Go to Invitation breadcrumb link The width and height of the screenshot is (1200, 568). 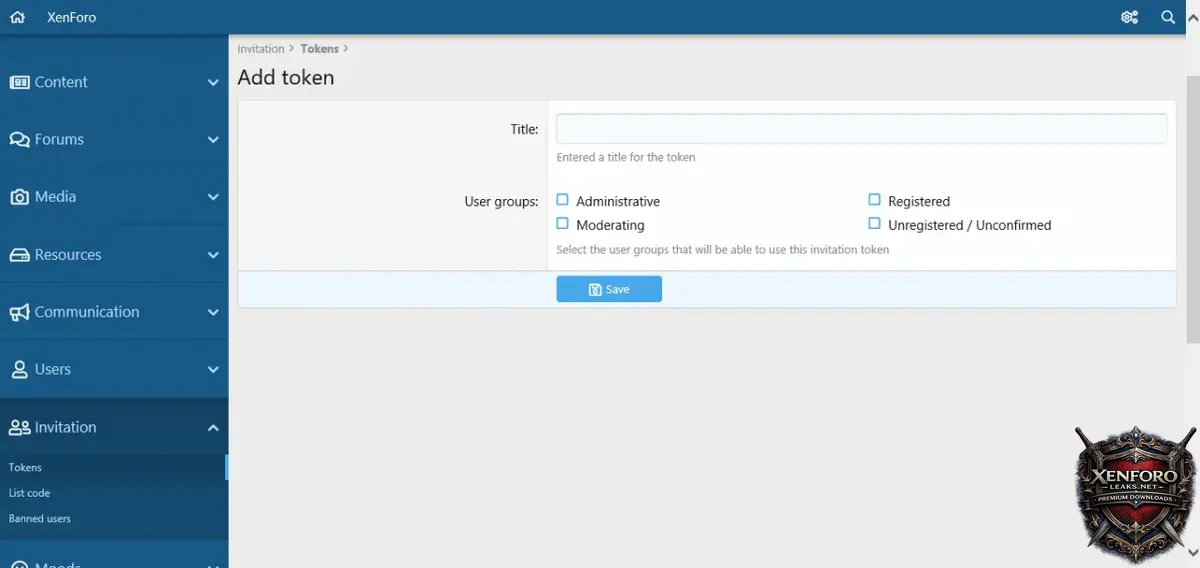pyautogui.click(x=260, y=49)
